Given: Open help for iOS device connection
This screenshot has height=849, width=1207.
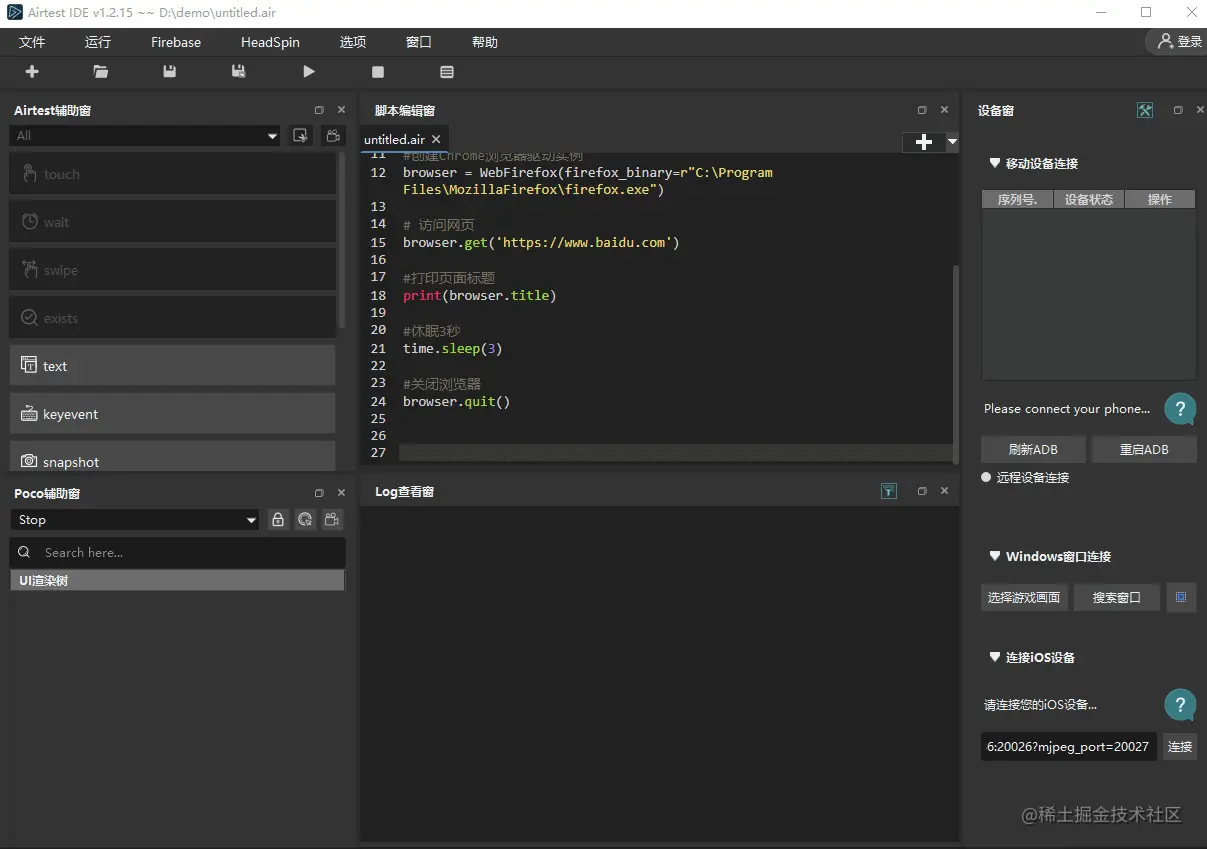Looking at the screenshot, I should click(1180, 704).
